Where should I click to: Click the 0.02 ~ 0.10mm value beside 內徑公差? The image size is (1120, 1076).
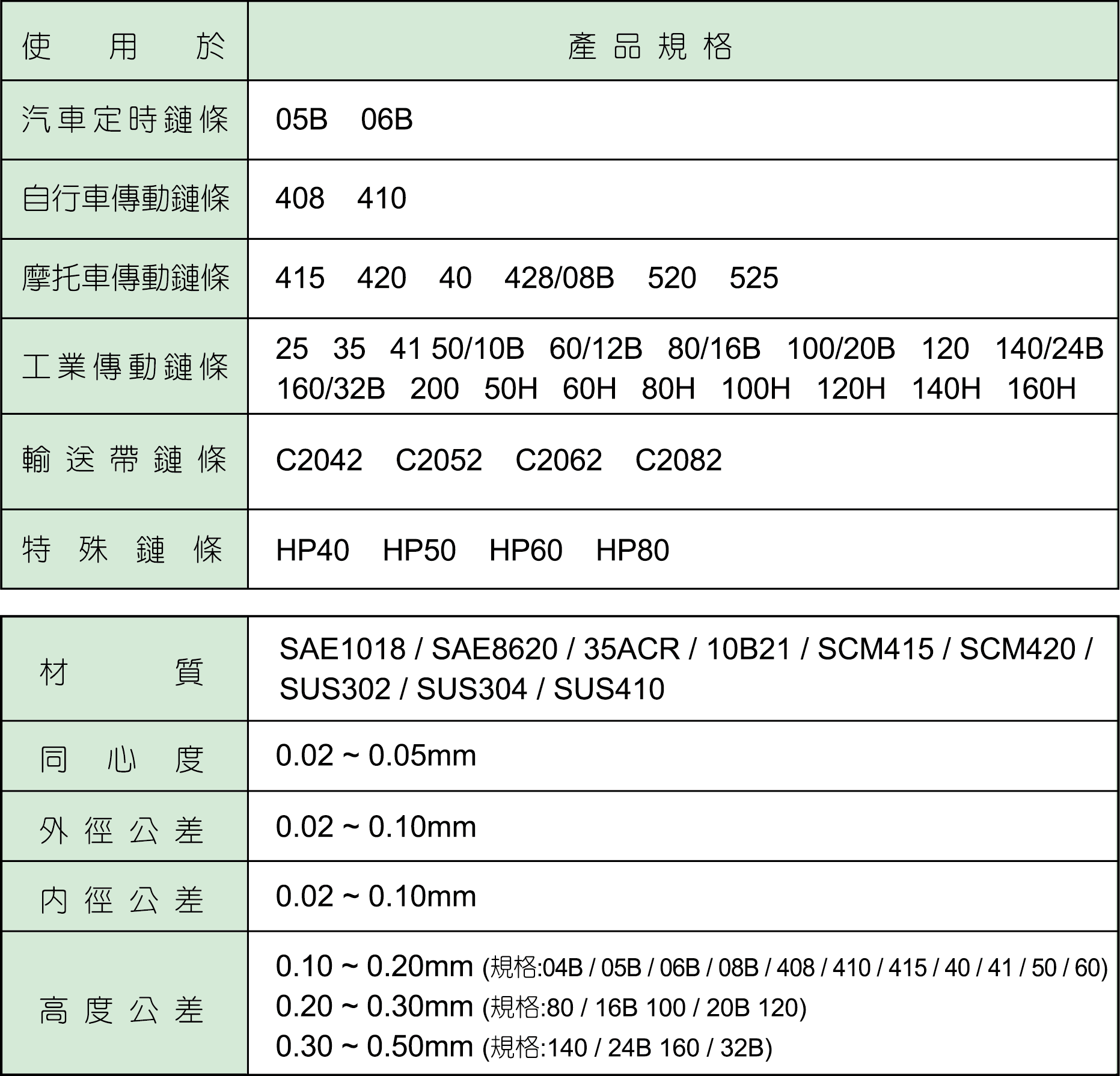[x=376, y=896]
